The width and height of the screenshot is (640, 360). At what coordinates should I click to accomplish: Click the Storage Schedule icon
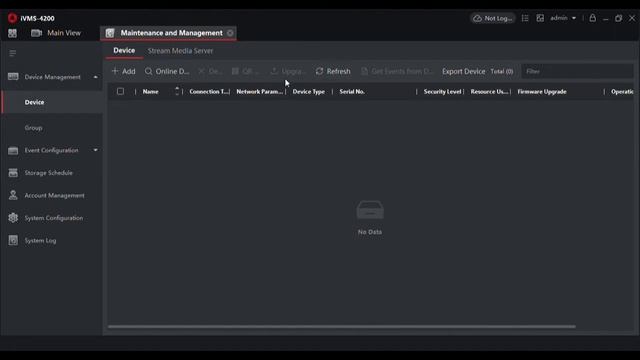[x=13, y=173]
